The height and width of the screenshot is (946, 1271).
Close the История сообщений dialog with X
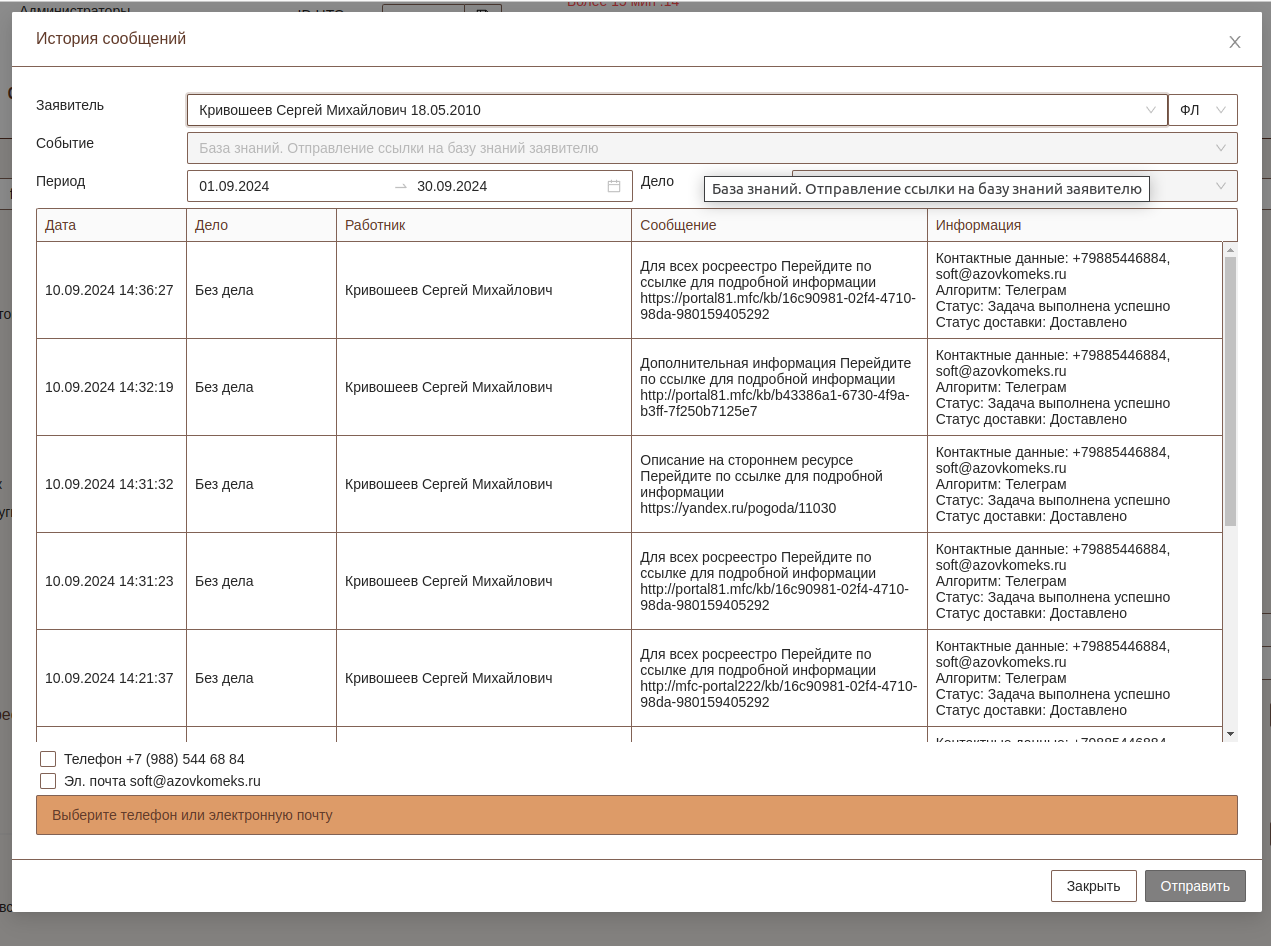(x=1235, y=42)
